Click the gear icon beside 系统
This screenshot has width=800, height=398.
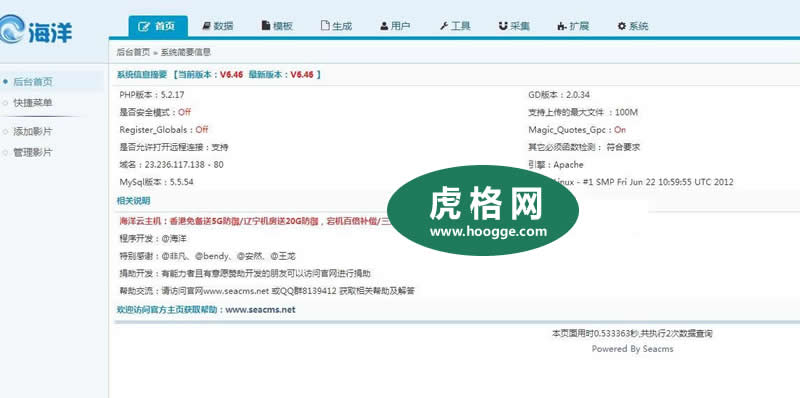pos(621,26)
